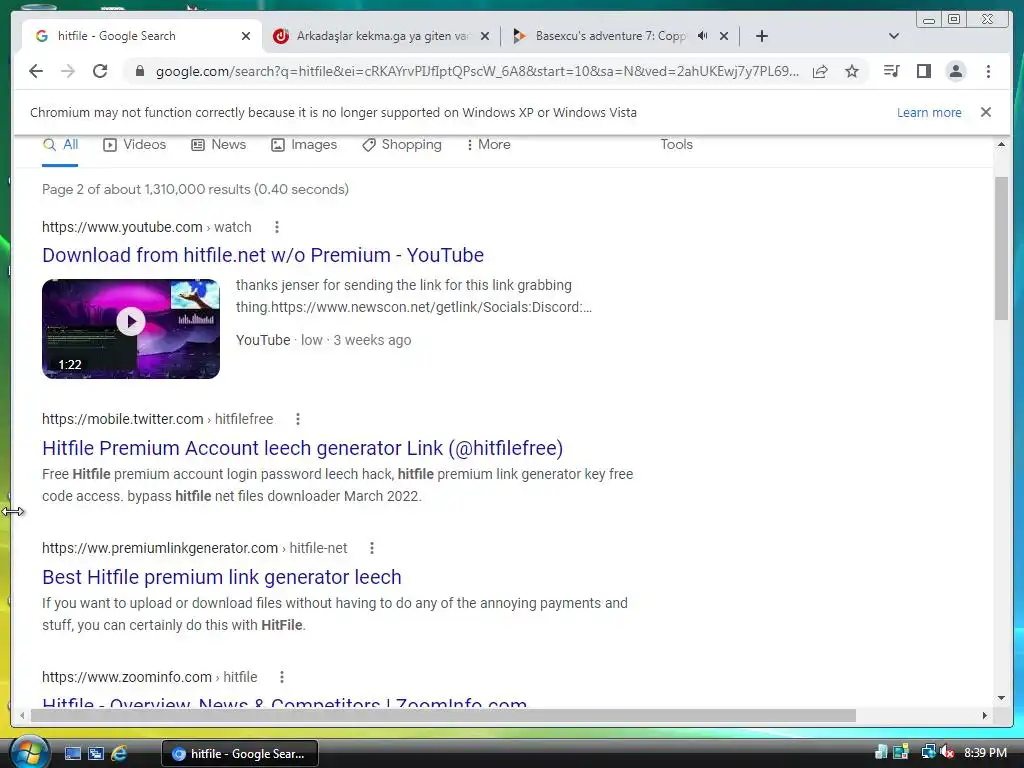The height and width of the screenshot is (768, 1024).
Task: Click hitfile Google Search taskbar button
Action: tap(239, 754)
